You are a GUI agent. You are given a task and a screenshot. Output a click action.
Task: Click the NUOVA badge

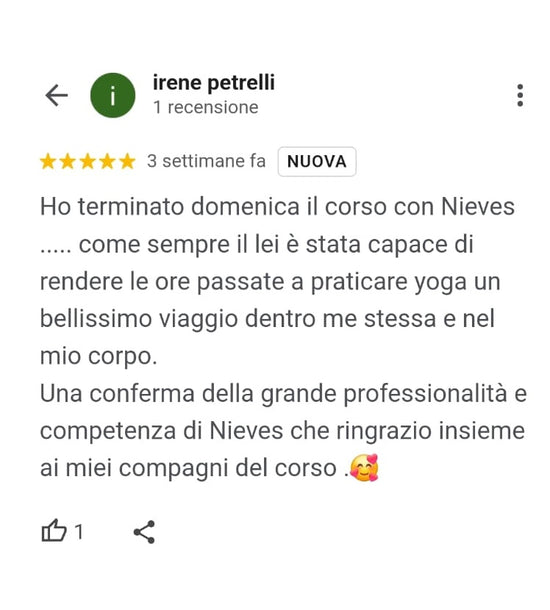pyautogui.click(x=317, y=161)
